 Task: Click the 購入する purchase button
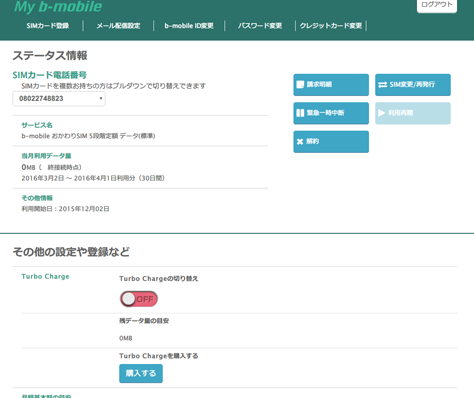(141, 373)
